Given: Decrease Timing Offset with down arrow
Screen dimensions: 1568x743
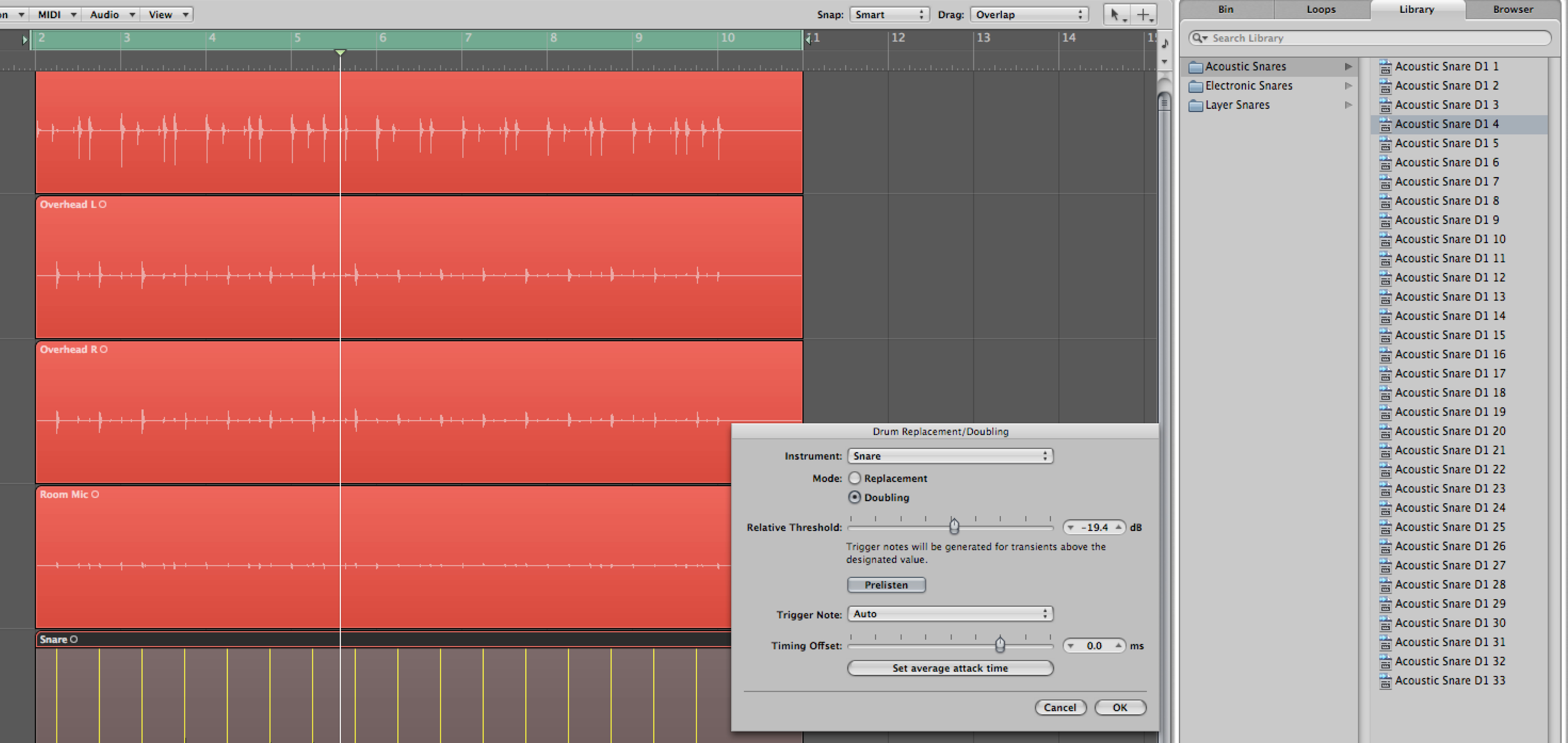Looking at the screenshot, I should [1071, 646].
